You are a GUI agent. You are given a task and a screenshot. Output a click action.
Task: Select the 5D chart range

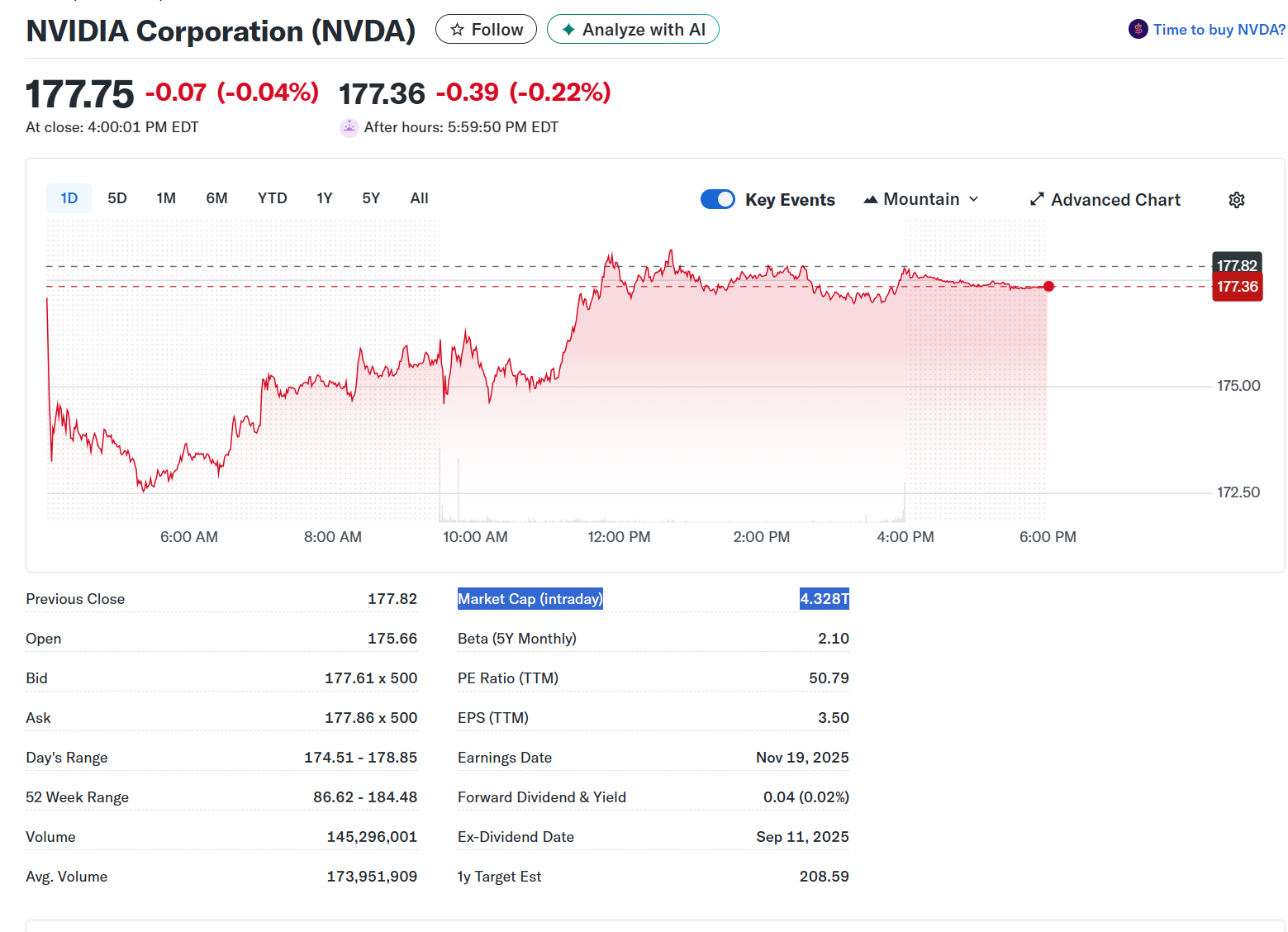[117, 198]
